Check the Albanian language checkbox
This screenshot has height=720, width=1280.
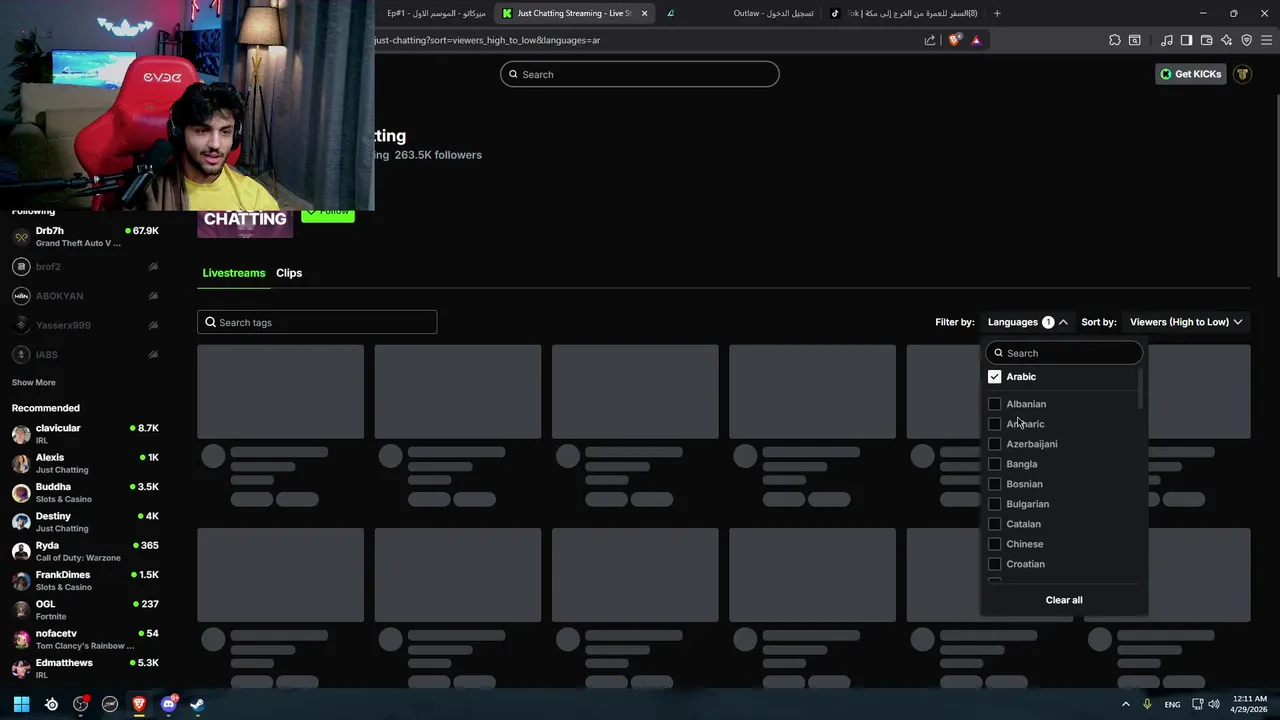(x=994, y=404)
